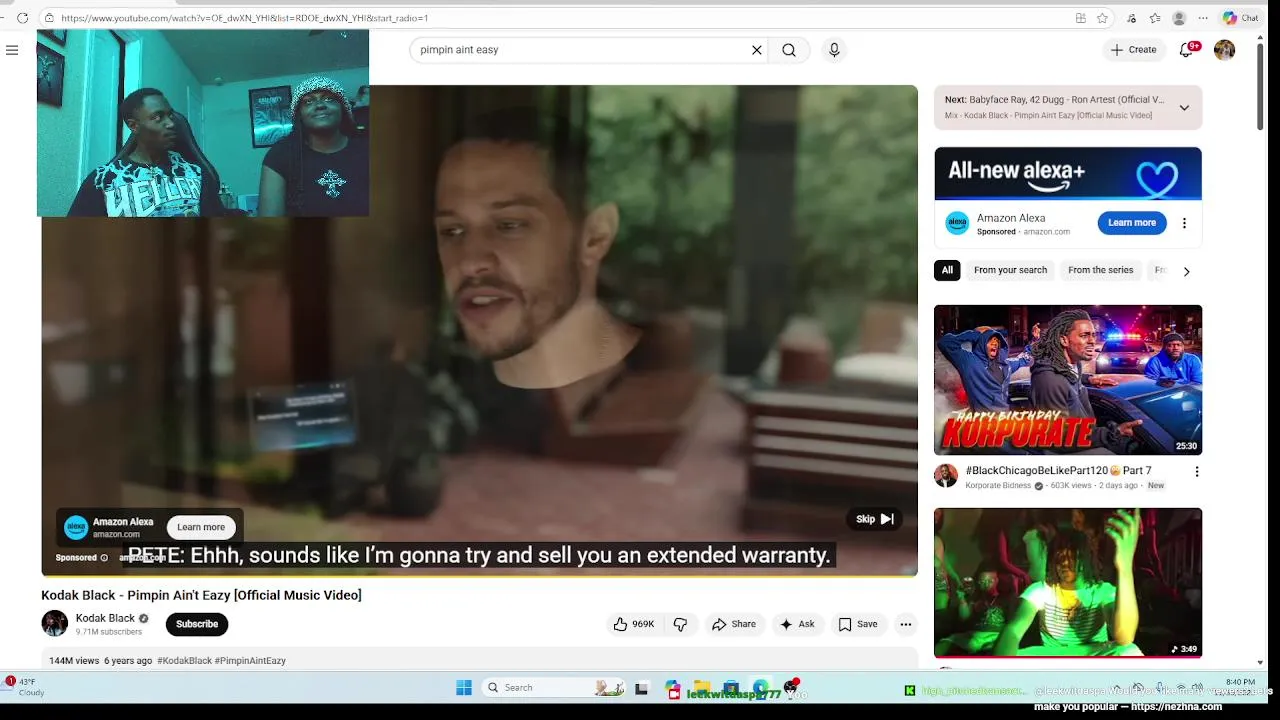Open options for #BlackChicagoBeLike video
The width and height of the screenshot is (1280, 720).
[x=1196, y=471]
